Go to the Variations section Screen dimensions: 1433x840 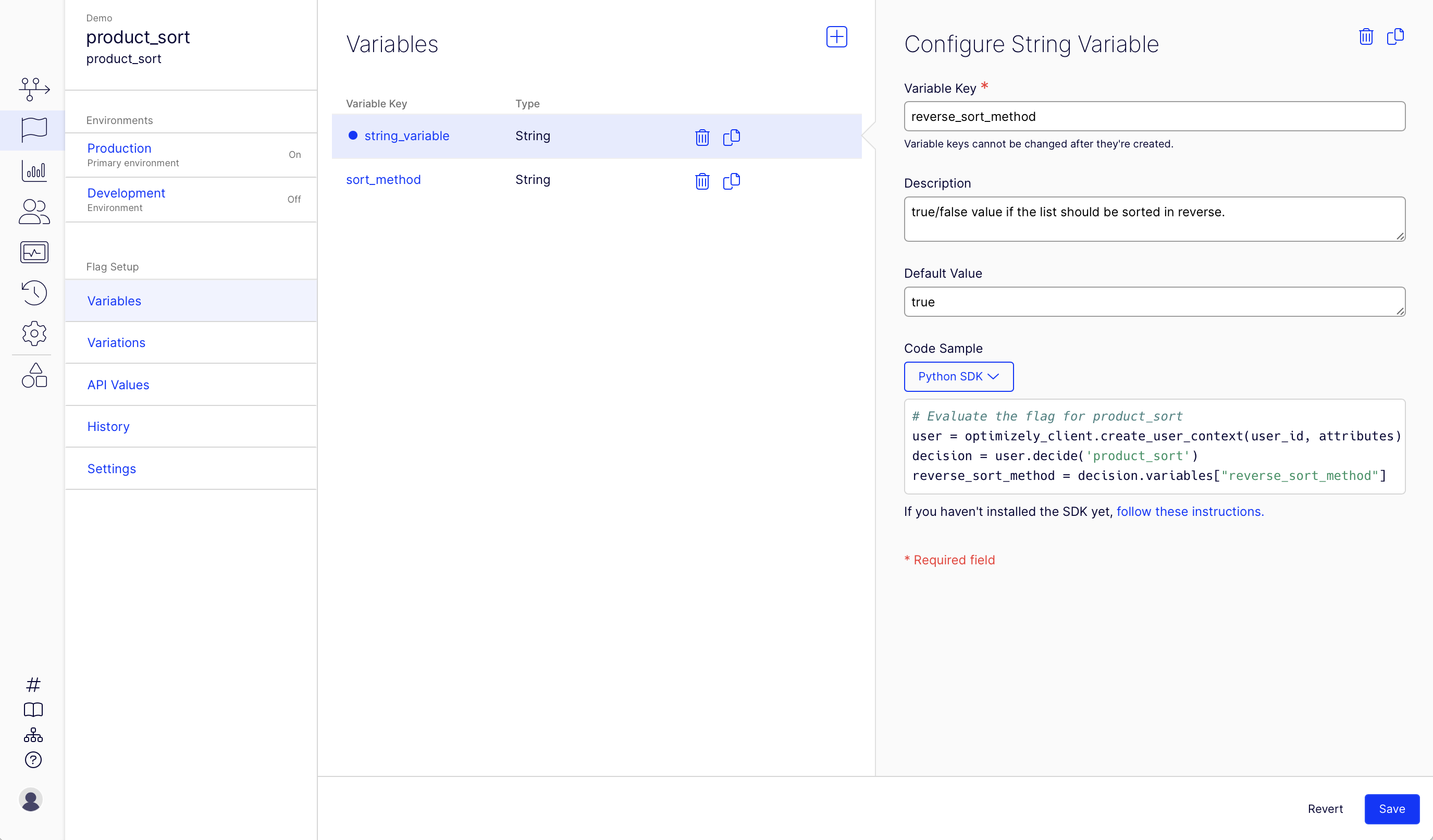(x=116, y=342)
